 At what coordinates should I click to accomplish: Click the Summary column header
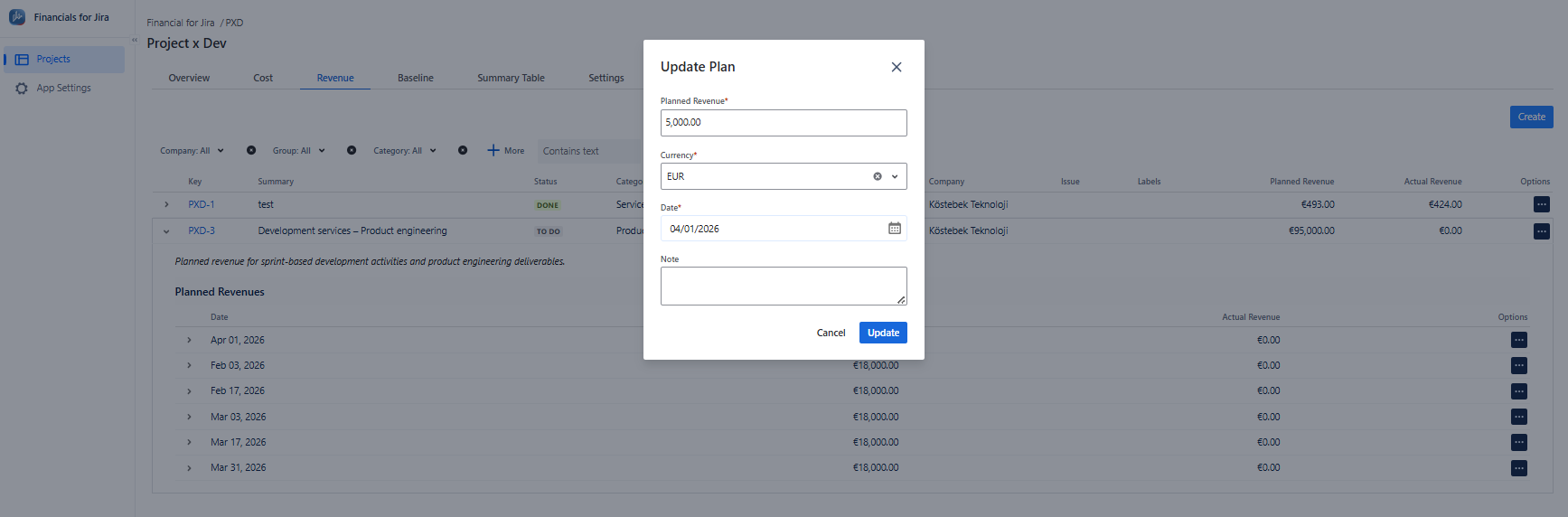(276, 182)
